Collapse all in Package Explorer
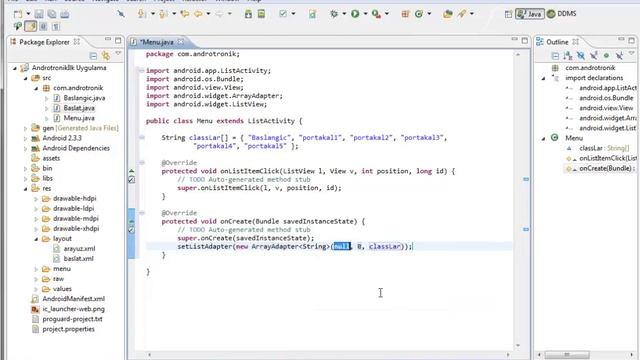This screenshot has width=640, height=360. [93, 56]
